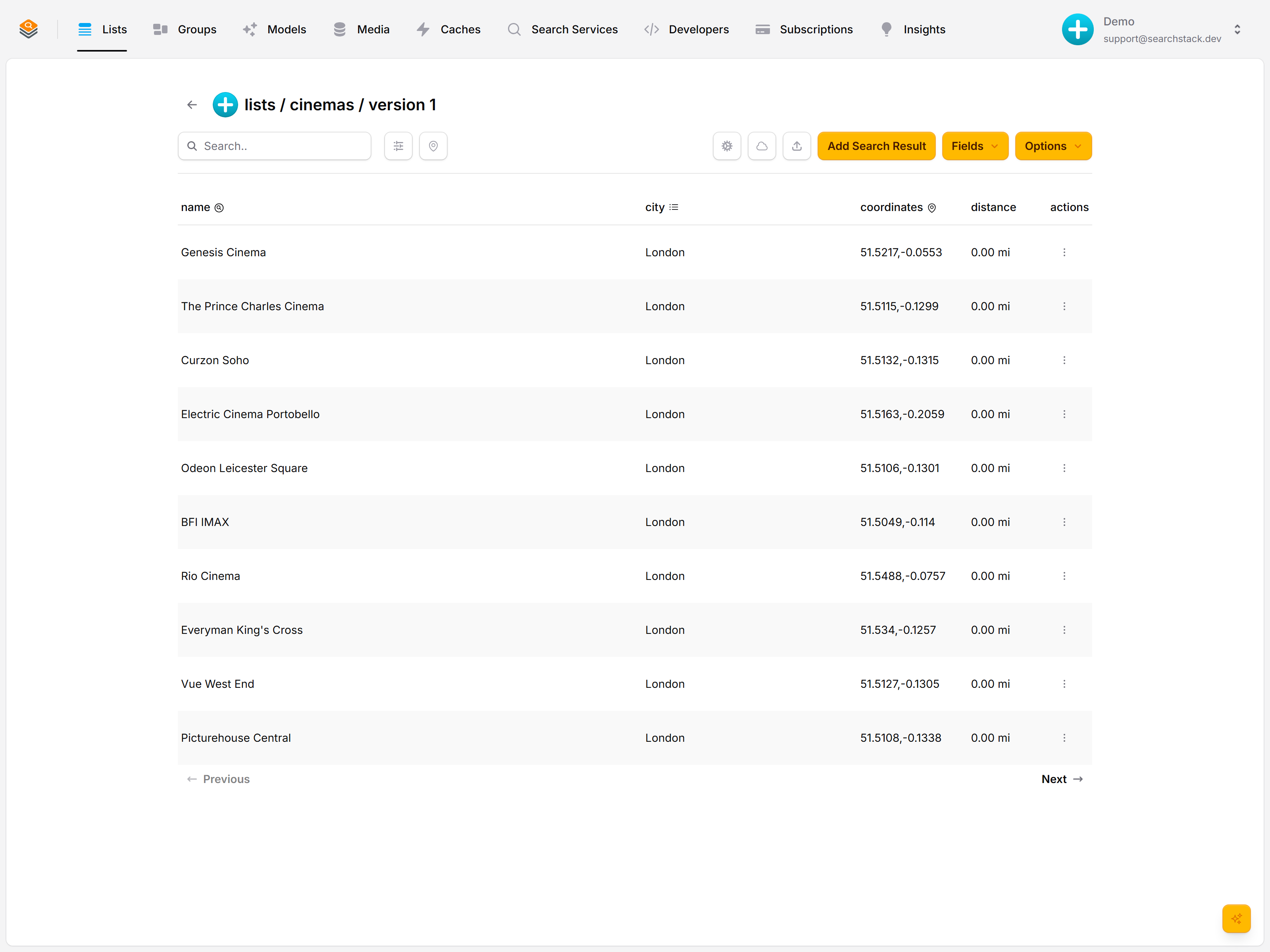Click coordinates 51.5049,-0.114

(897, 522)
